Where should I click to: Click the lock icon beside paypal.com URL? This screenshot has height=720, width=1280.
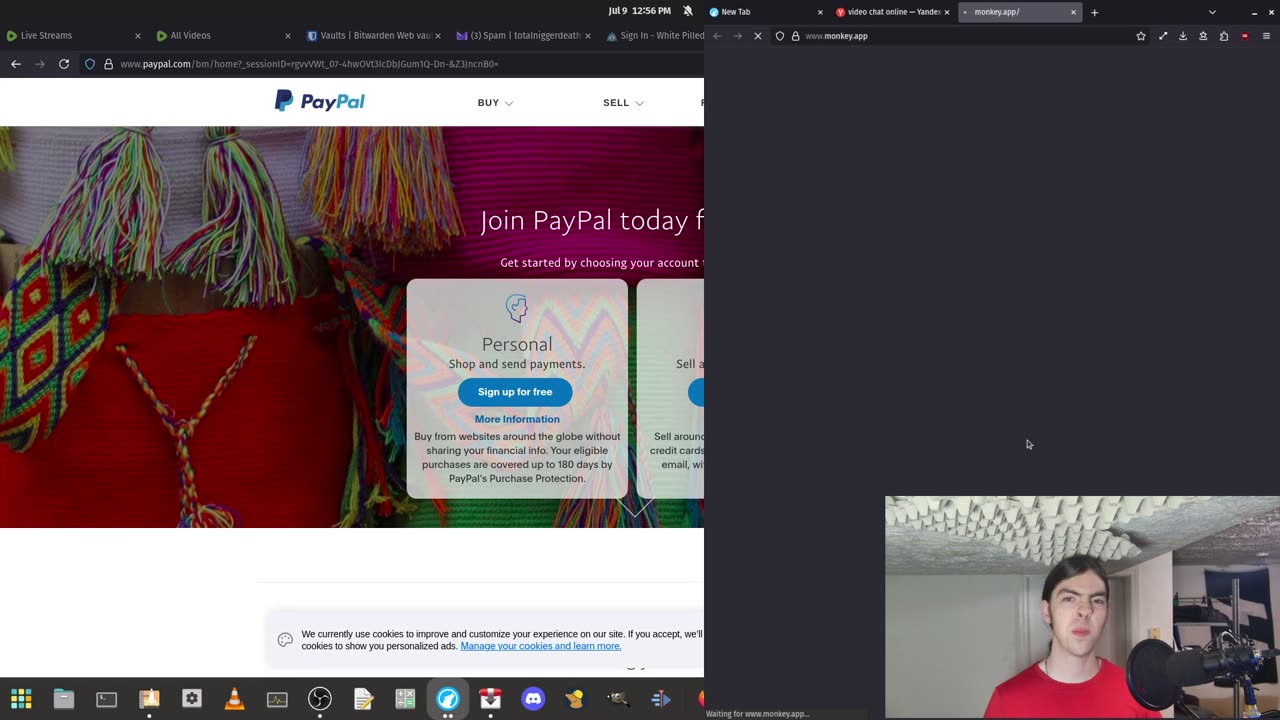coord(108,64)
